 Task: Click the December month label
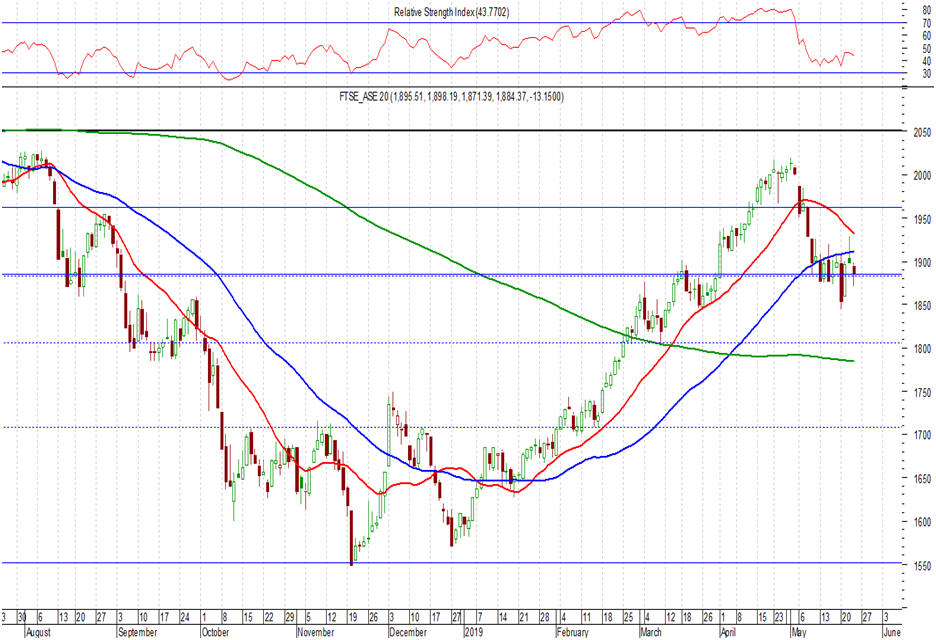(x=408, y=632)
